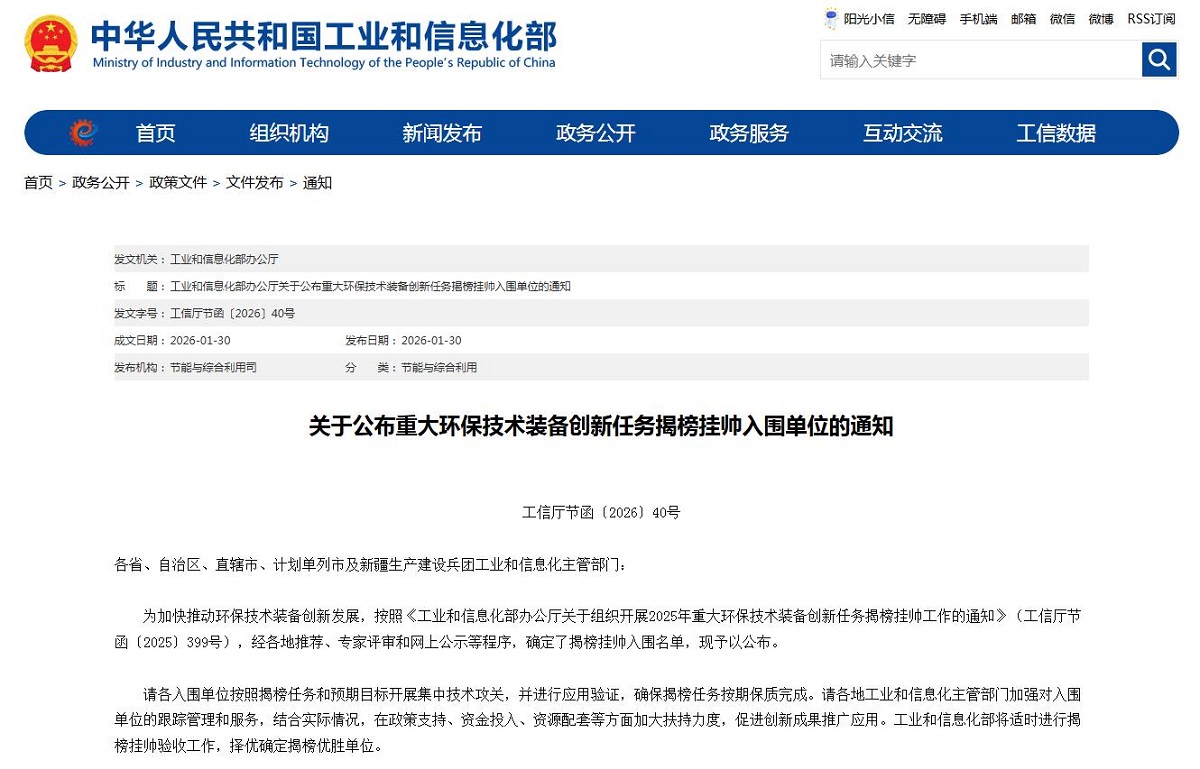Open the 互动交流 navigation menu
This screenshot has width=1200, height=769.
point(903,132)
